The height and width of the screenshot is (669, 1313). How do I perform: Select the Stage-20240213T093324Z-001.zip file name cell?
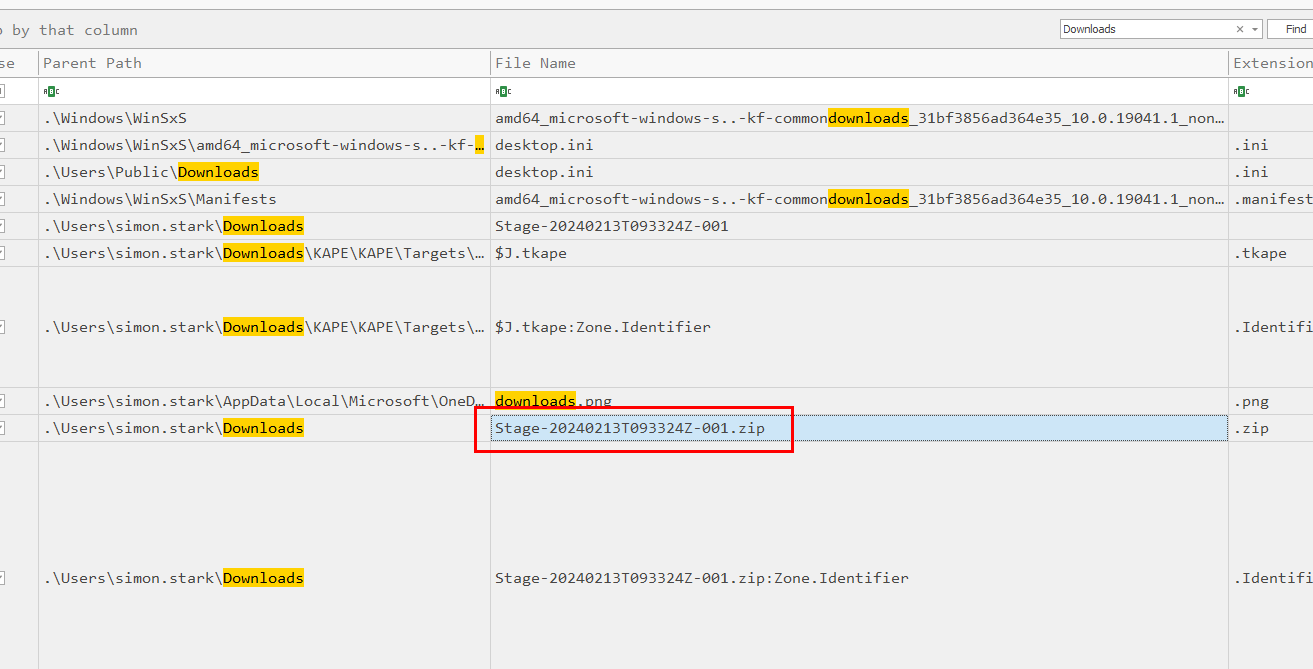click(x=630, y=428)
